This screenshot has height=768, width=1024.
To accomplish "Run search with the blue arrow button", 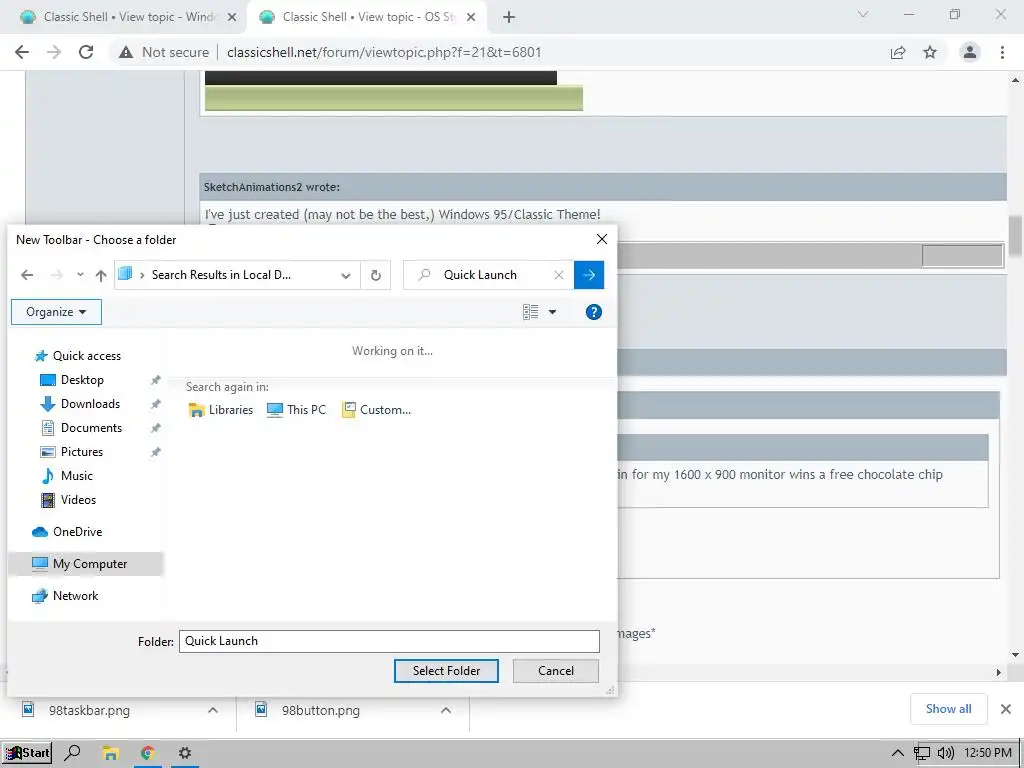I will (x=589, y=275).
